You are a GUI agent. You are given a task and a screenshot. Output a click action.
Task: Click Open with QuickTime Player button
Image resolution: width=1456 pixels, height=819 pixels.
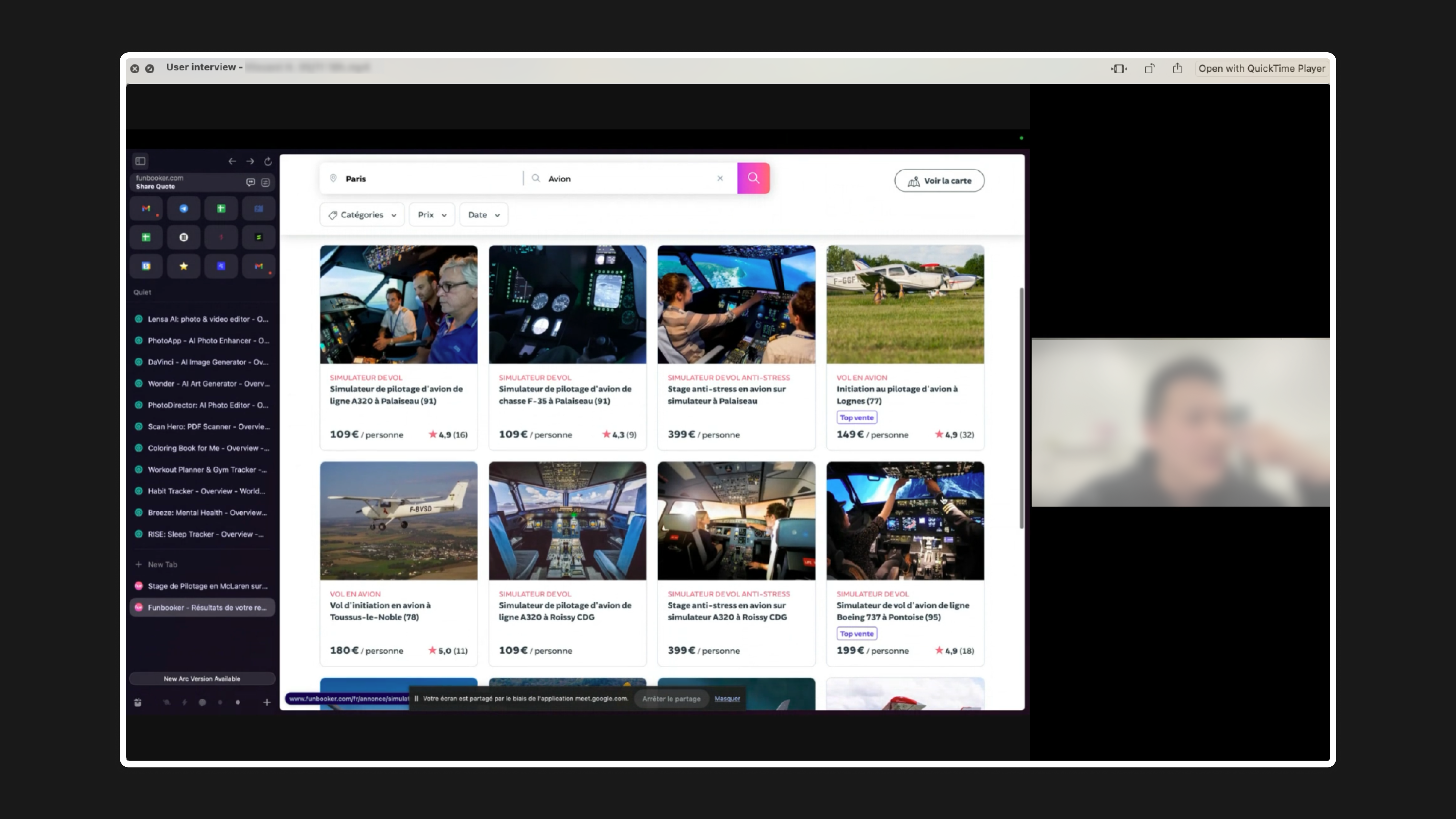click(1262, 69)
